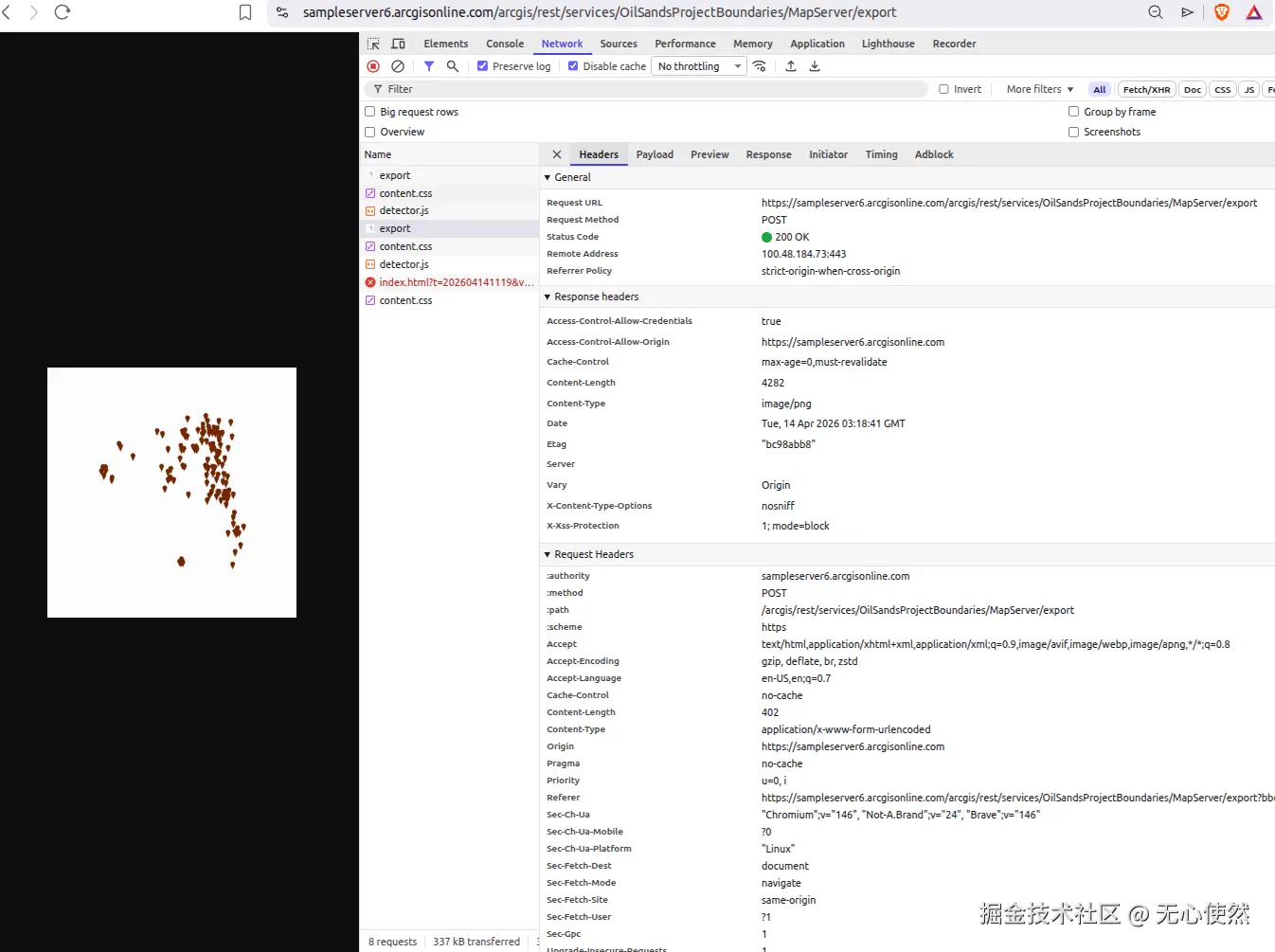1275x952 pixels.
Task: Open the Memory tab
Action: [x=753, y=44]
